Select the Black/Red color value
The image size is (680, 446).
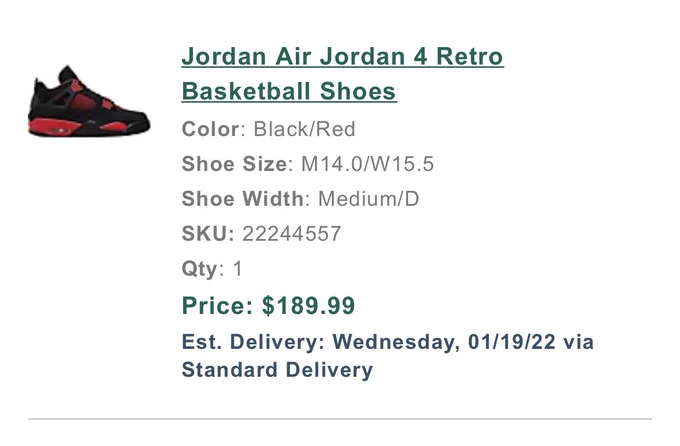[304, 129]
